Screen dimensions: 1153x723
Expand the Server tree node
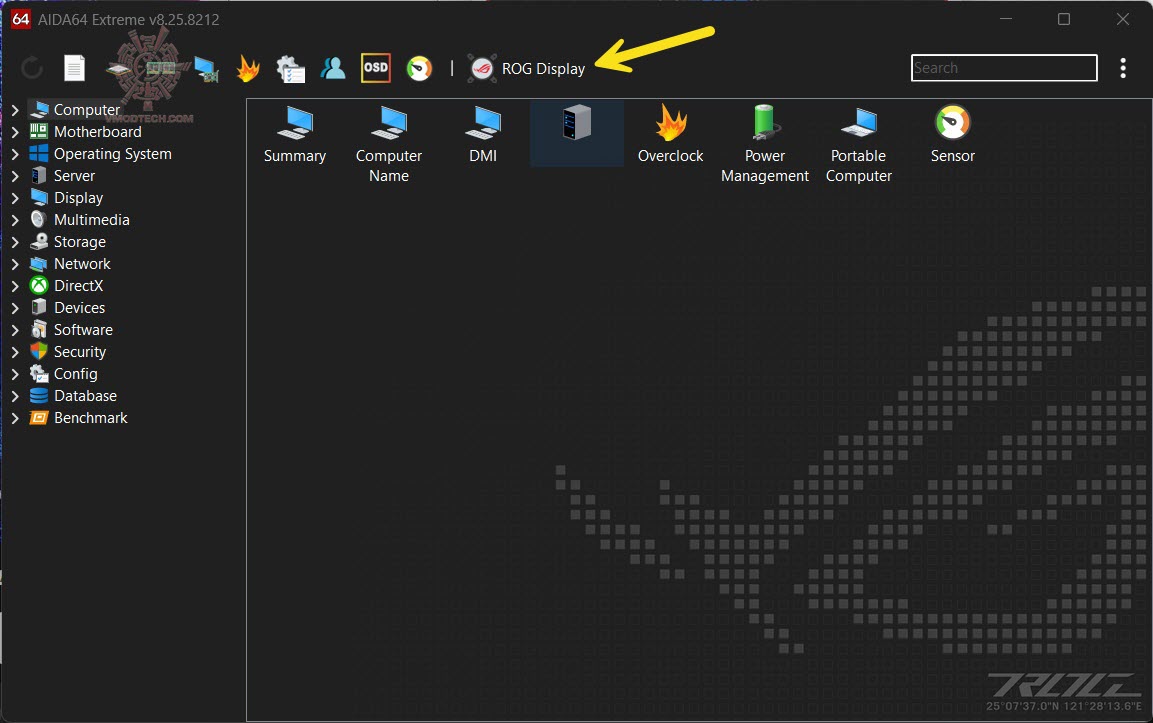[15, 177]
